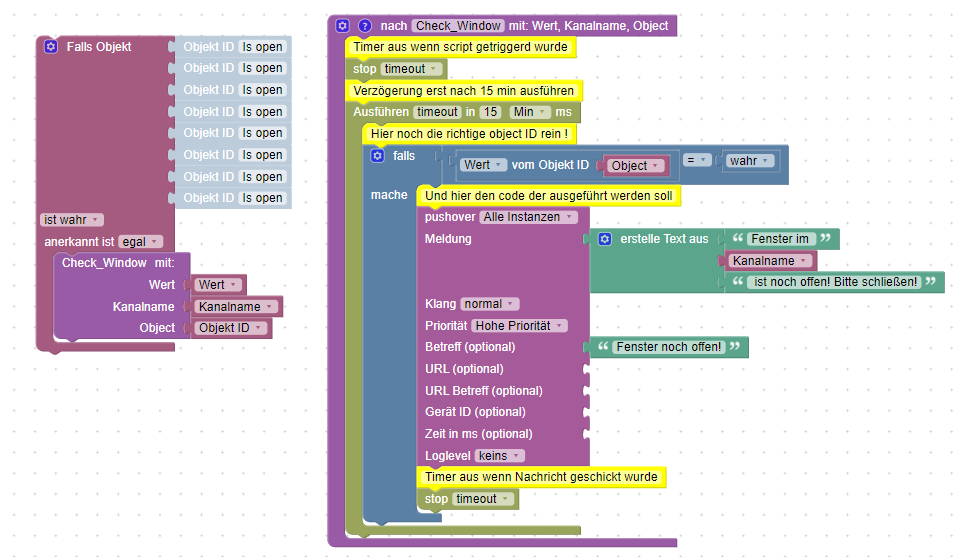Click the 'erstelle Text aus' label
This screenshot has height=557, width=958.
[664, 239]
